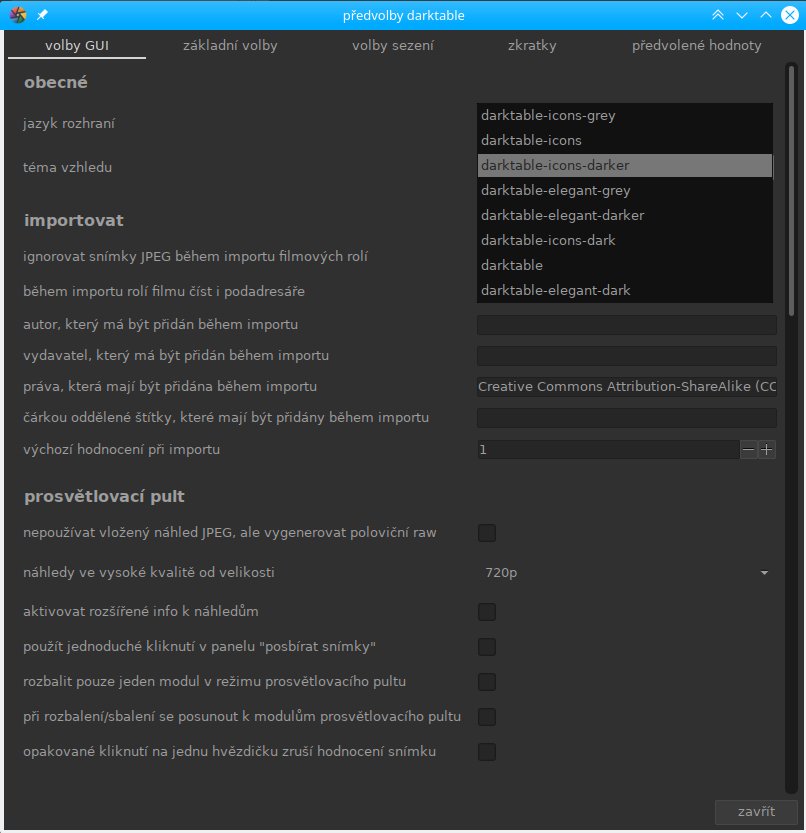Maximize the preferences window
The width and height of the screenshot is (806, 833).
(x=765, y=15)
